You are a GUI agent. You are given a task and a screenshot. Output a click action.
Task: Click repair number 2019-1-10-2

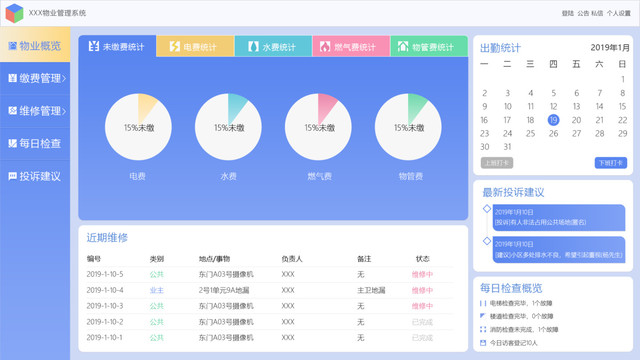[105, 322]
